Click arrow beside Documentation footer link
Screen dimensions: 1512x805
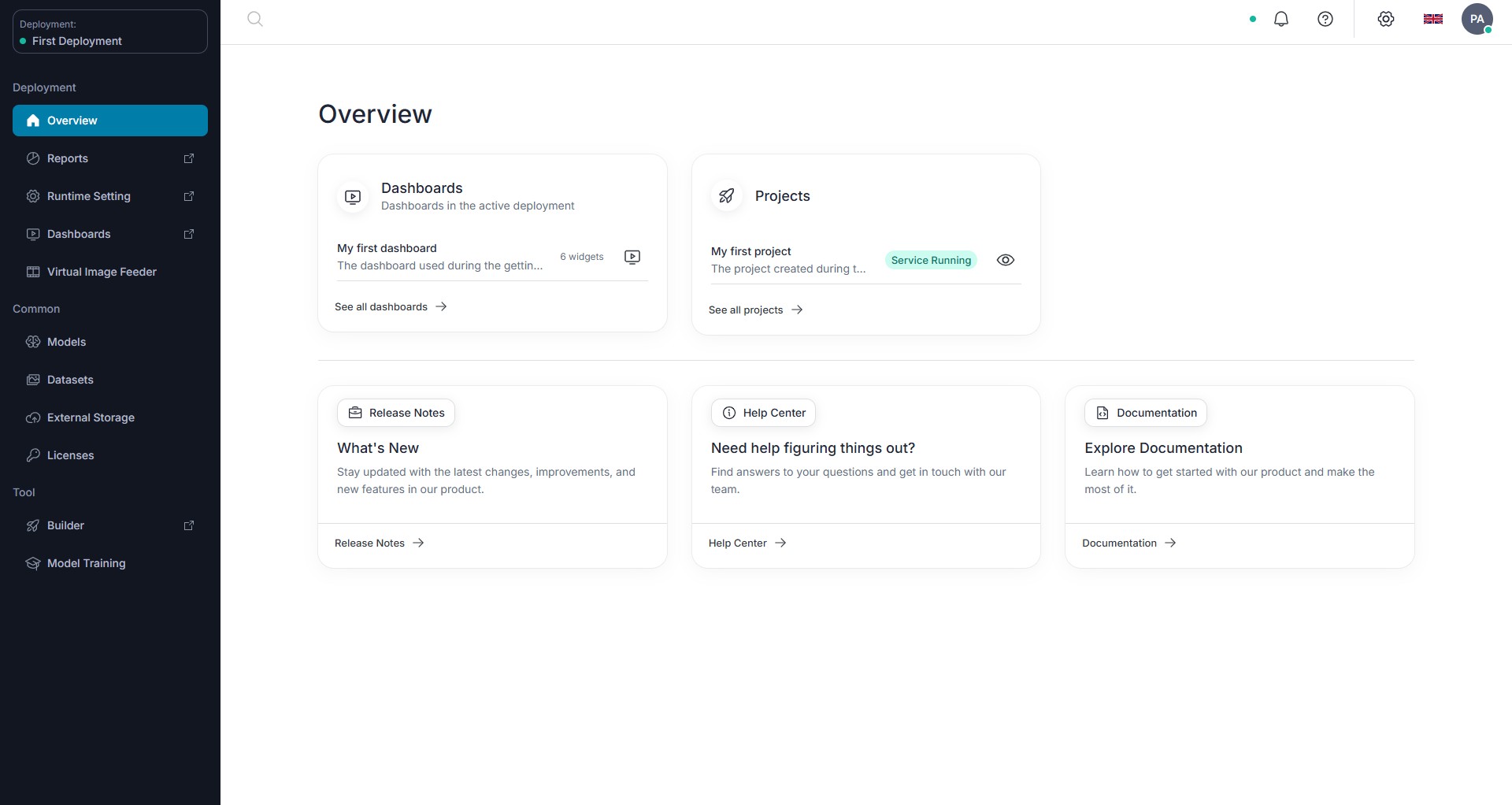coord(1170,543)
